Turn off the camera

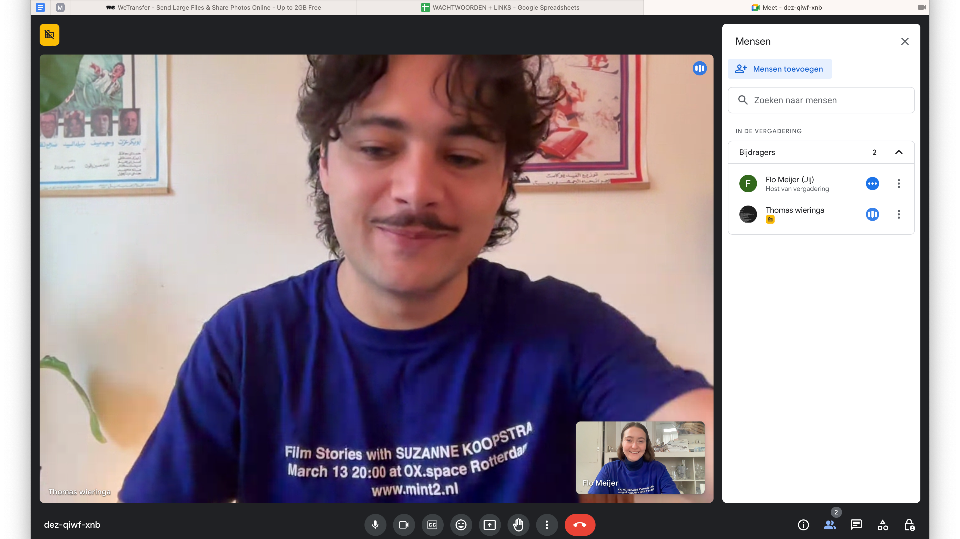point(403,525)
